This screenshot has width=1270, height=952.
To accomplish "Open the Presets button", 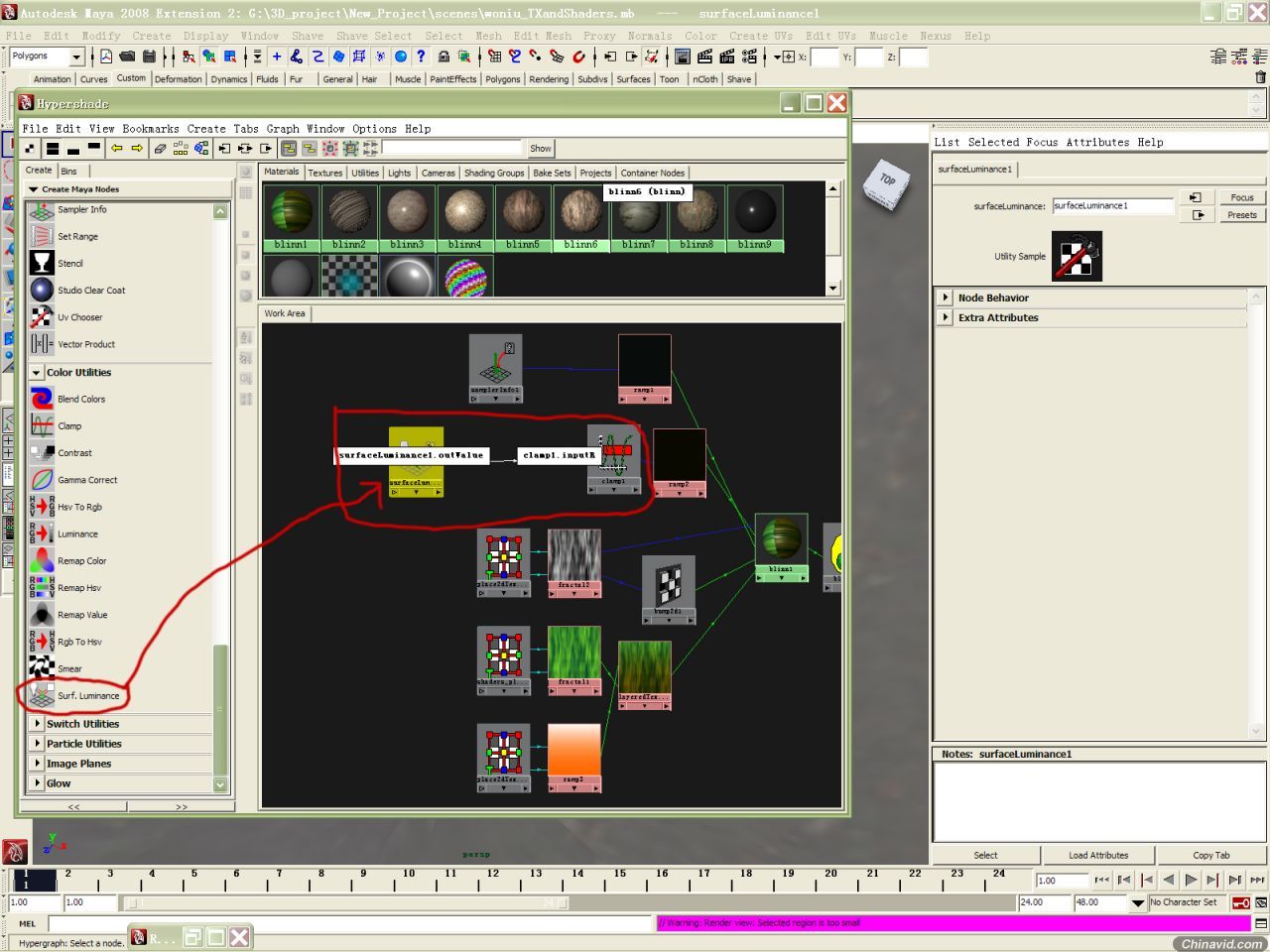I will [x=1242, y=214].
